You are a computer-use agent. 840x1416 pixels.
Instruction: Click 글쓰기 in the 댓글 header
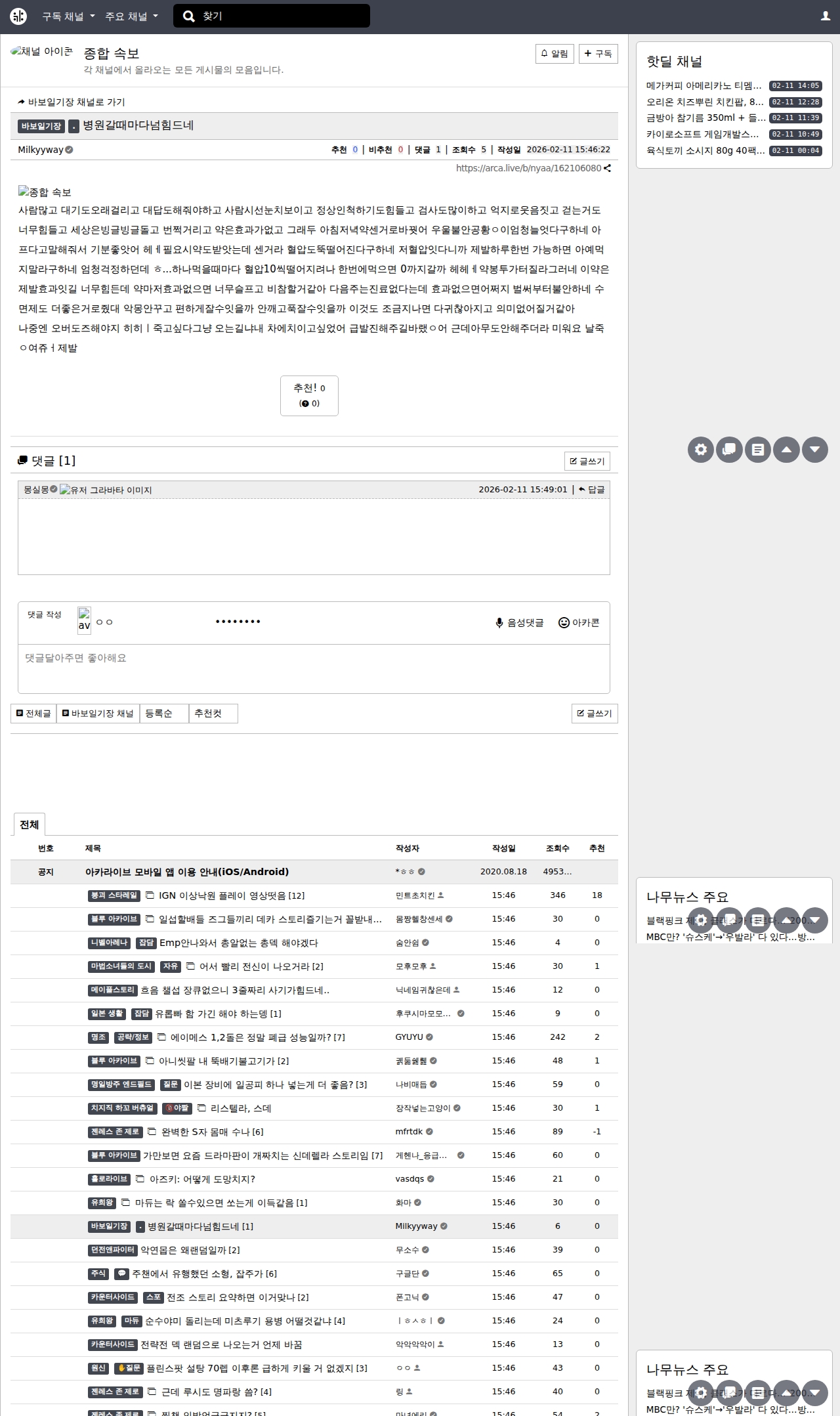pos(587,461)
